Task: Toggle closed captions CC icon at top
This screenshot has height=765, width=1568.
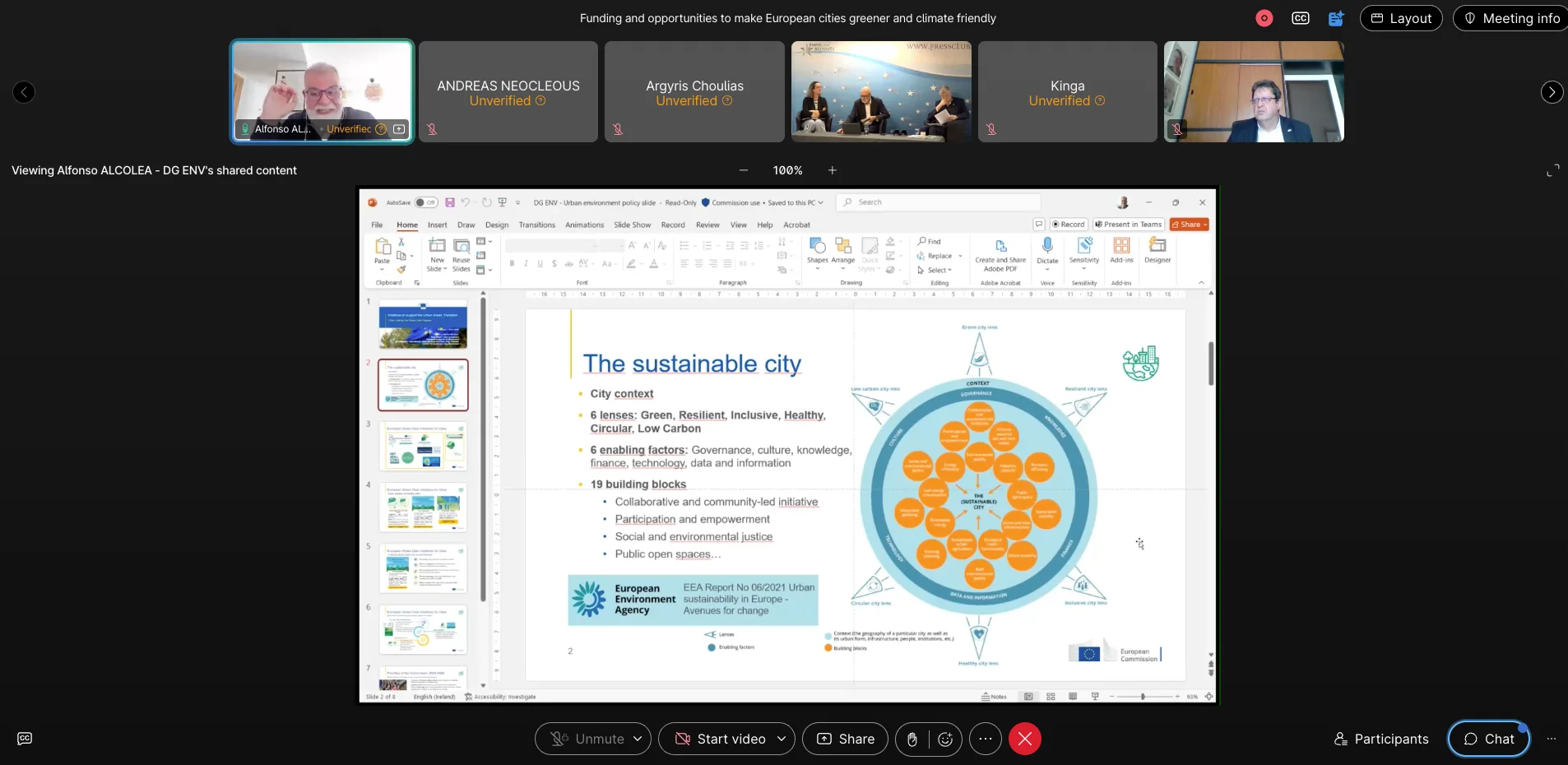Action: pyautogui.click(x=1301, y=18)
